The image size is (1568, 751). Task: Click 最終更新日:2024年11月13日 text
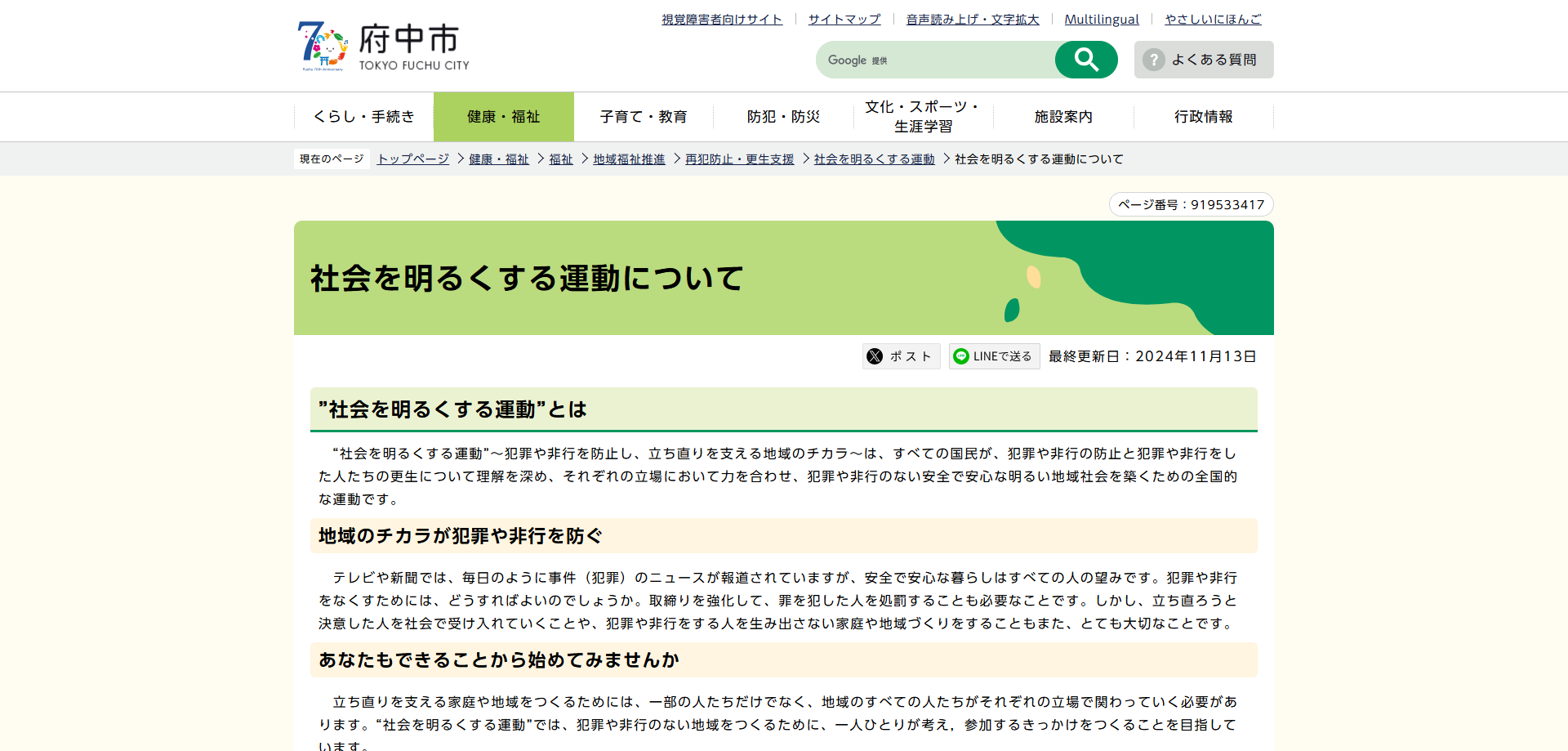coord(1152,356)
